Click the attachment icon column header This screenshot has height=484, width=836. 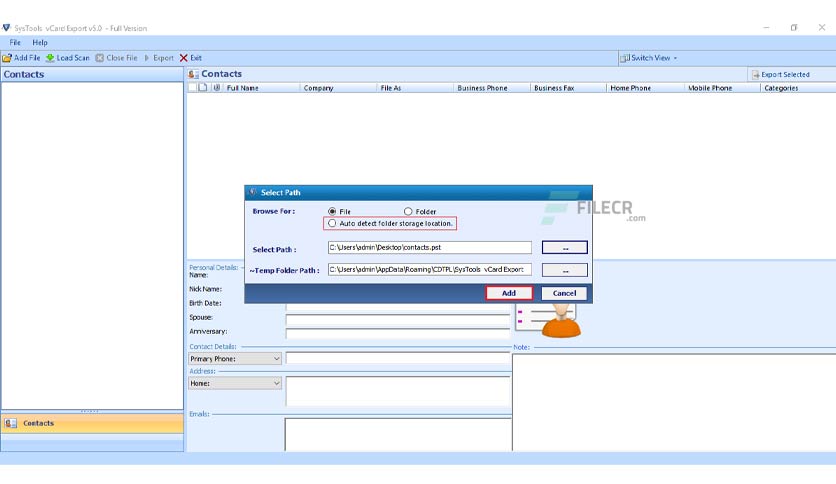tap(216, 87)
